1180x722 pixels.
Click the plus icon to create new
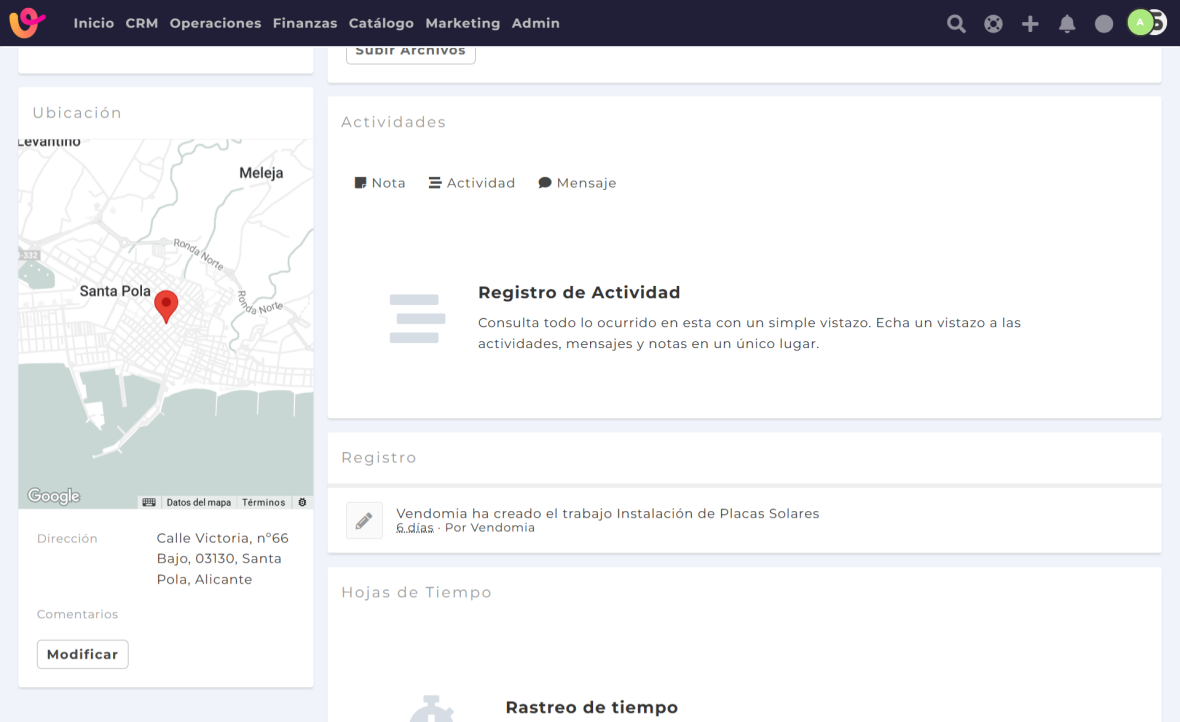point(1030,23)
